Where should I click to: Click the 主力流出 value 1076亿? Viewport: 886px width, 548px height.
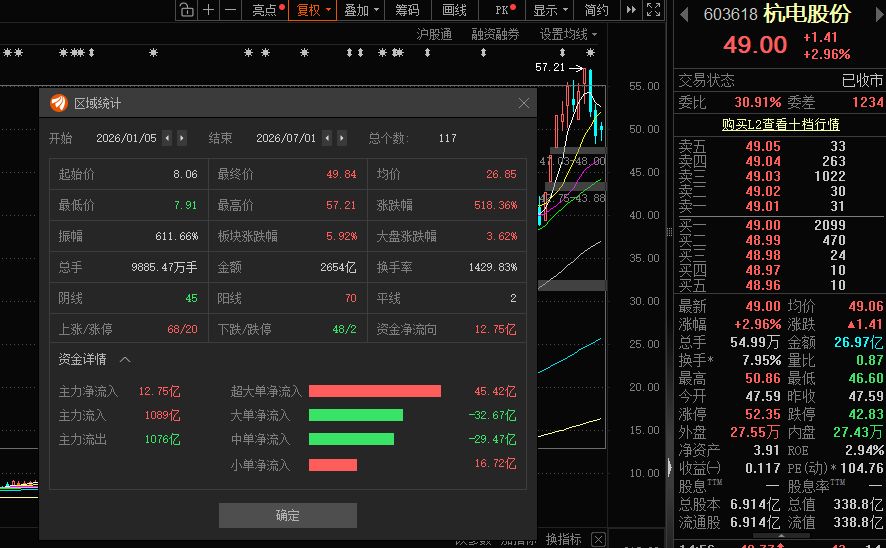pyautogui.click(x=162, y=439)
